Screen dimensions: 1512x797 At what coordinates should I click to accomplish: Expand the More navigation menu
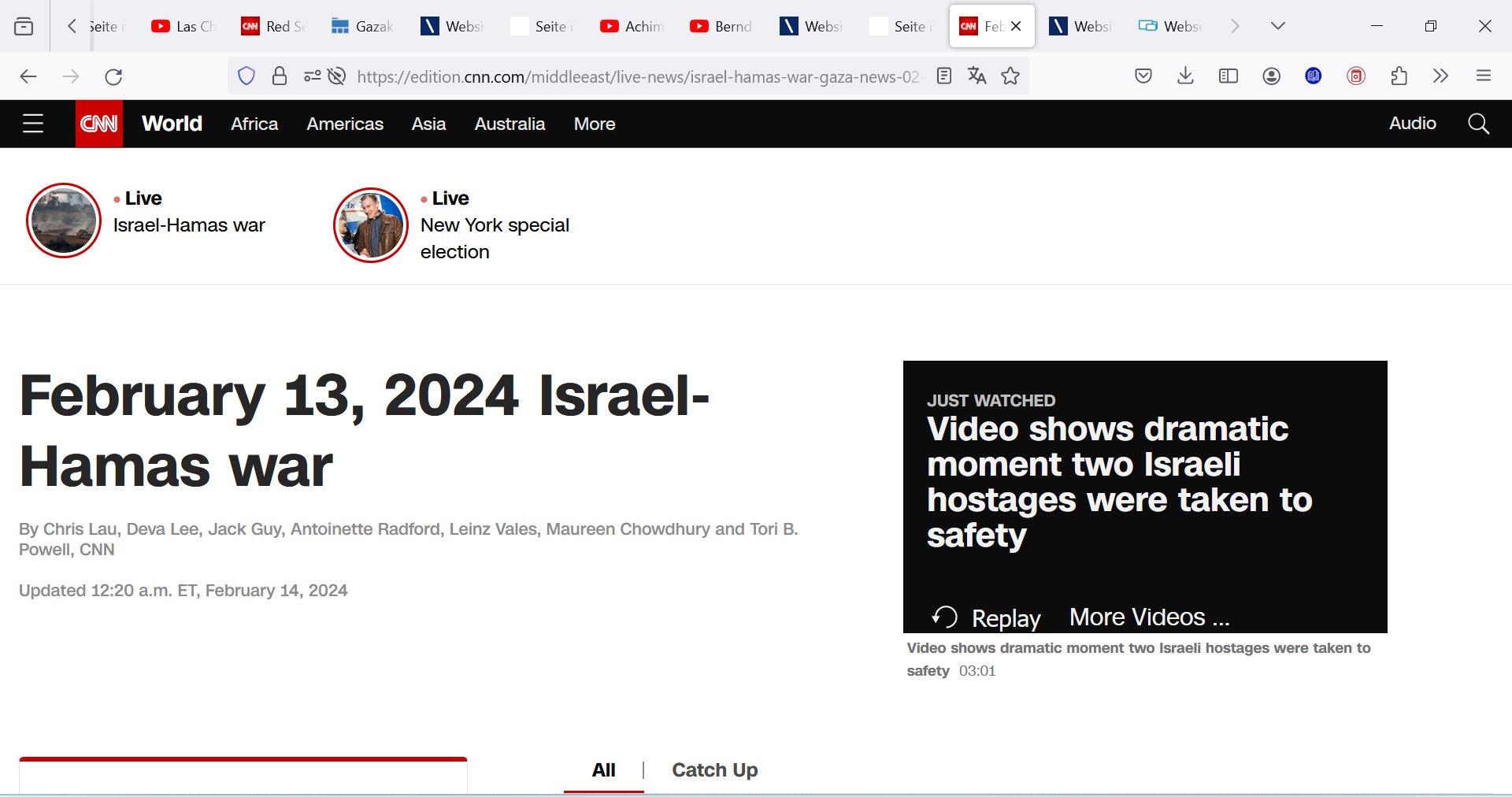(595, 124)
